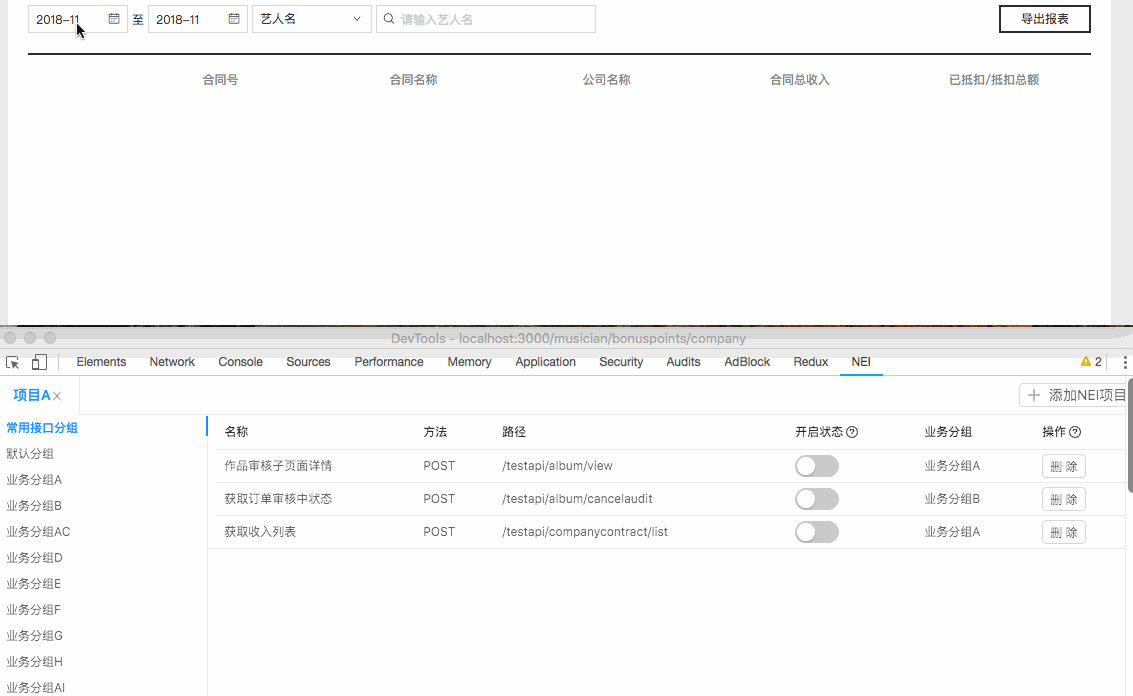Open the 艺人名 dropdown
Screen dimensions: 1133x696
[x=311, y=19]
